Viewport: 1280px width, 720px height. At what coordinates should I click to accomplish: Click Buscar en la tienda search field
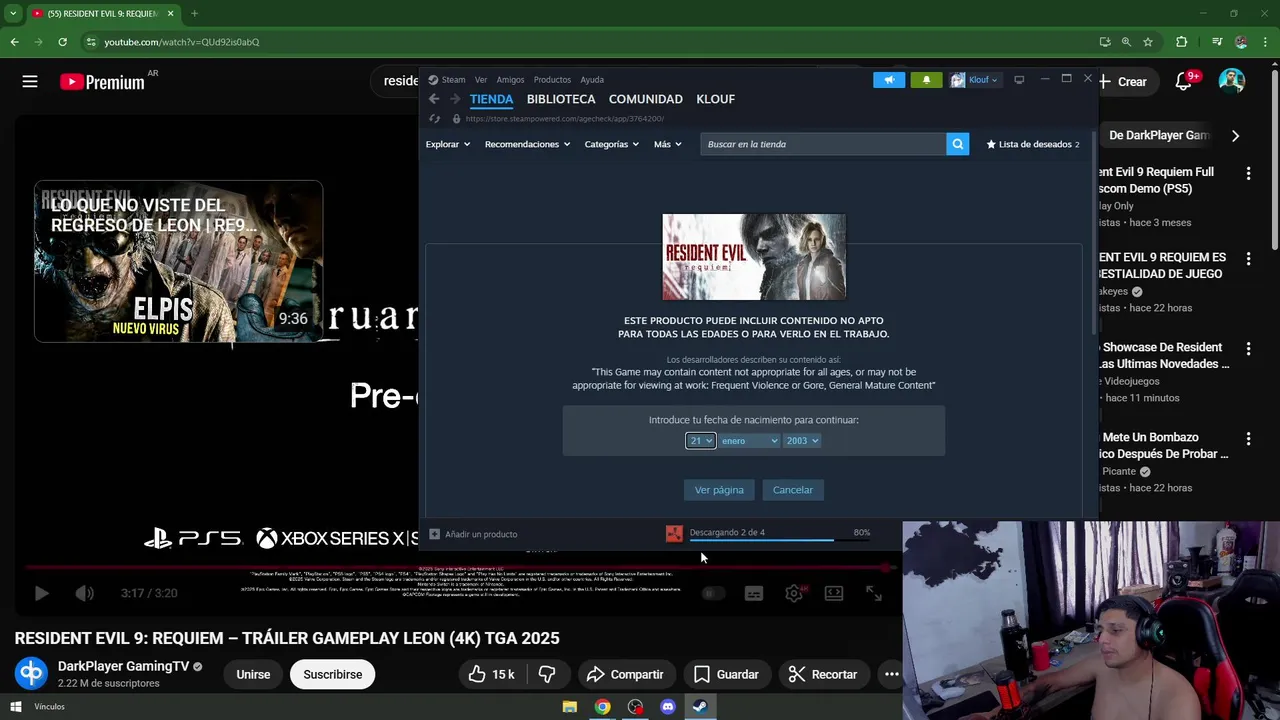coord(823,144)
